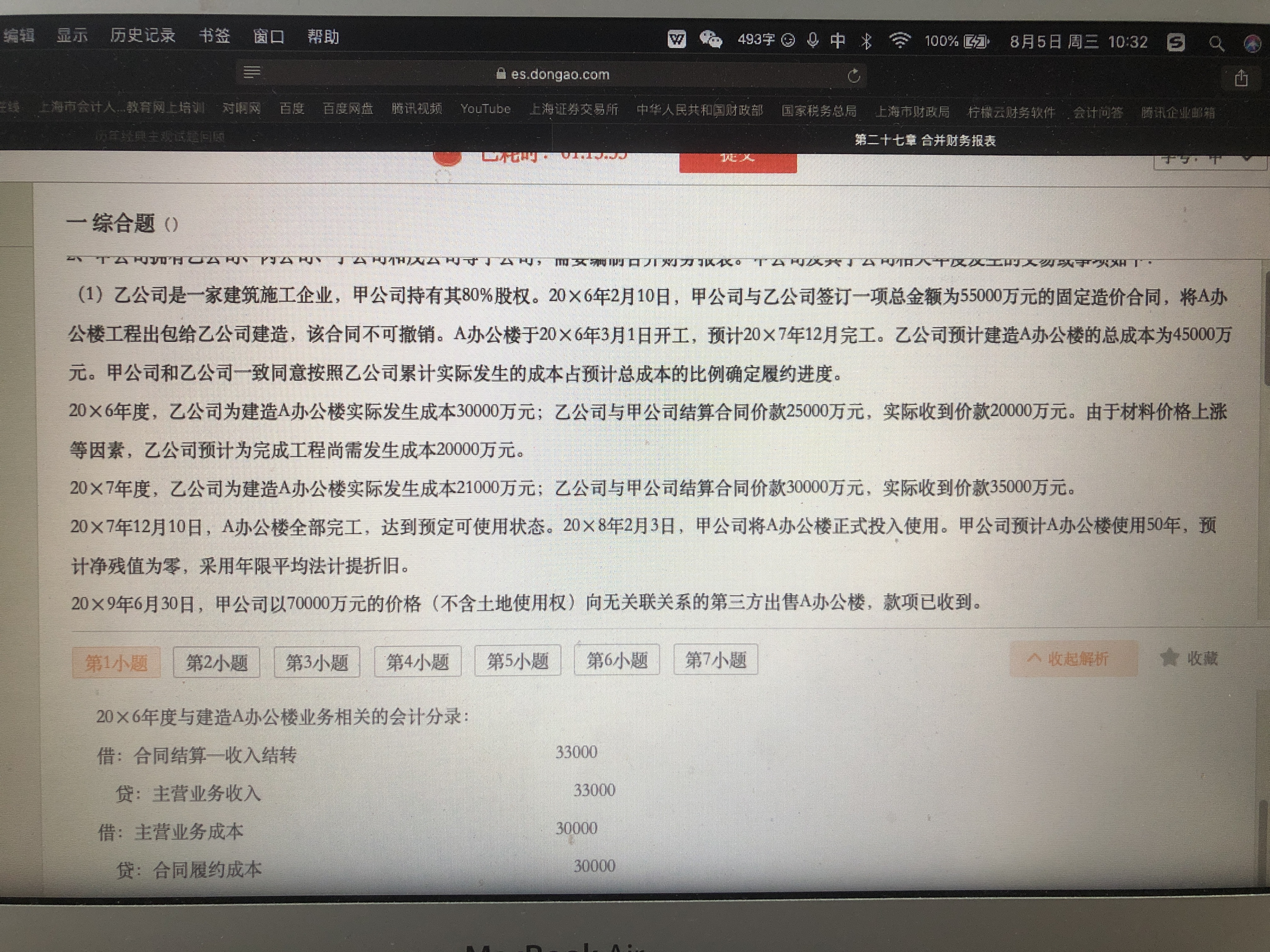Switch to 第2小题 tab
Image resolution: width=1270 pixels, height=952 pixels.
click(216, 663)
